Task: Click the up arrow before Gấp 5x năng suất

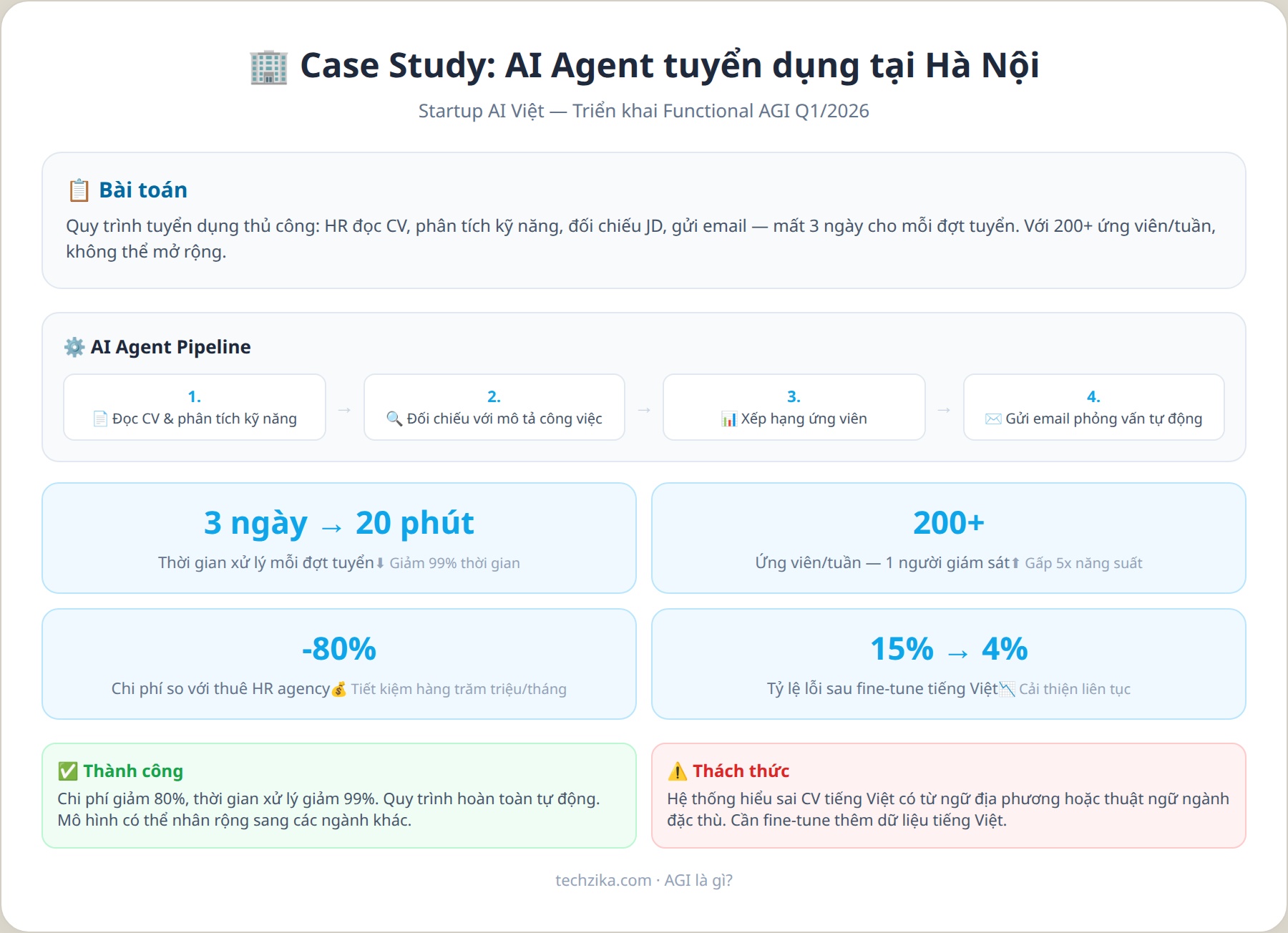Action: pyautogui.click(x=1015, y=563)
